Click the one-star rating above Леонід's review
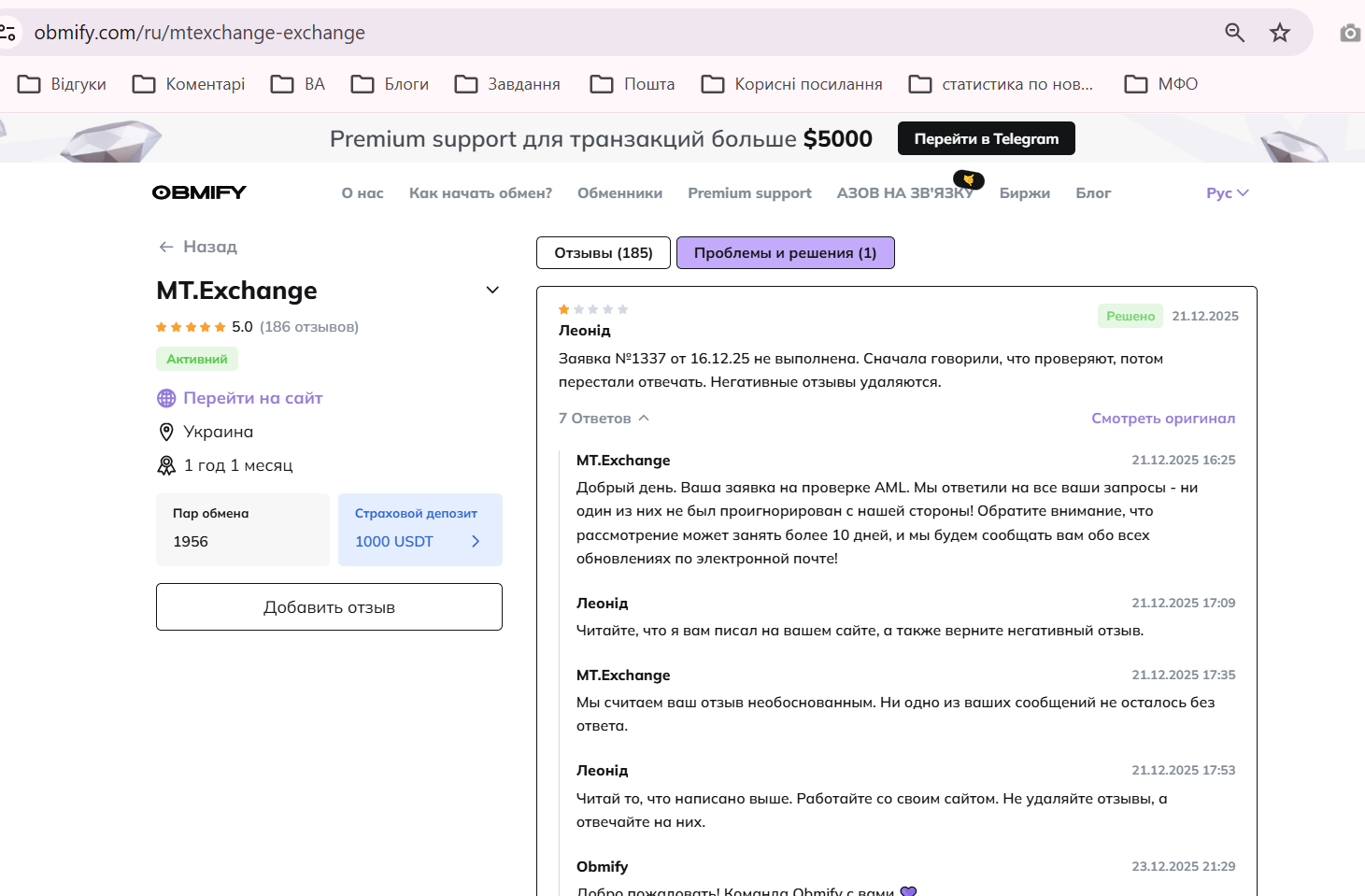Image resolution: width=1365 pixels, height=896 pixels. coord(593,309)
